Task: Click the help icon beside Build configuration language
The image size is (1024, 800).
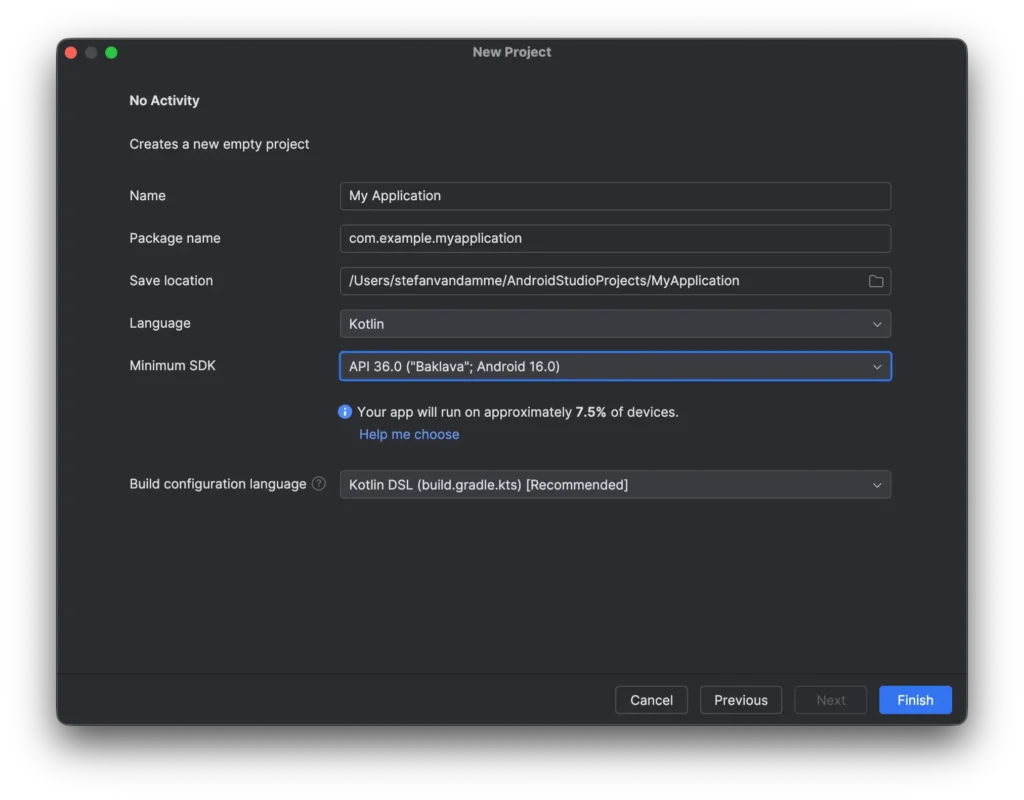Action: click(x=318, y=484)
